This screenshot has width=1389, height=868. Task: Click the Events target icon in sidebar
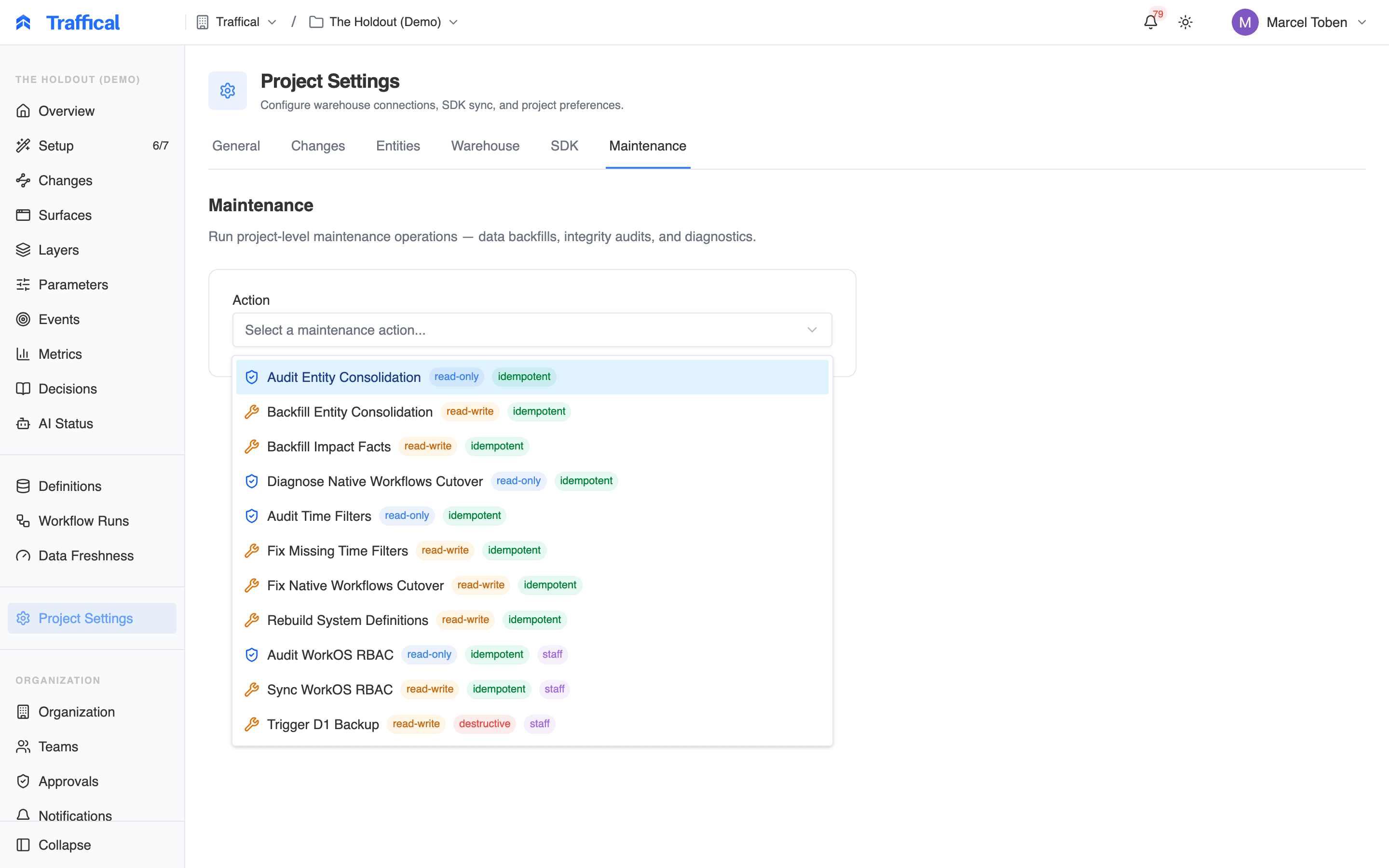pyautogui.click(x=23, y=319)
